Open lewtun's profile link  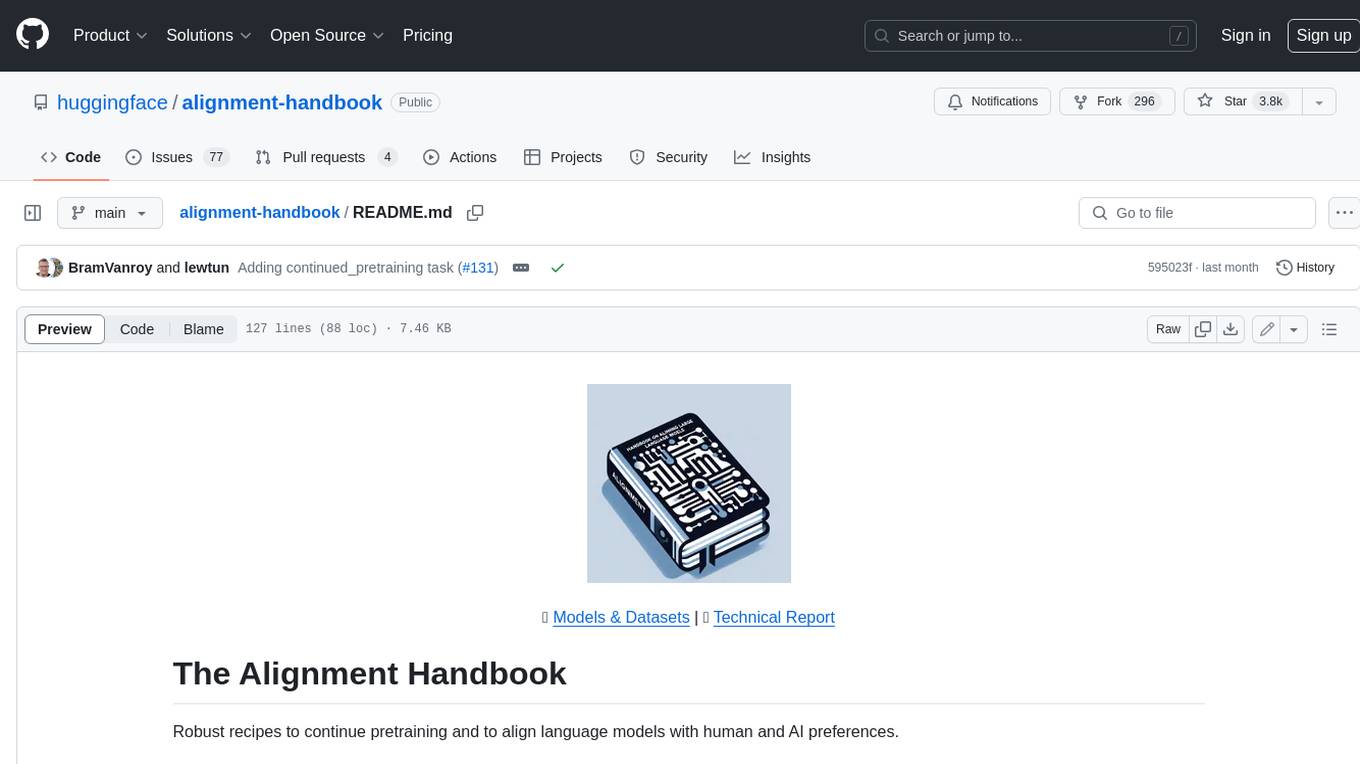(x=207, y=268)
